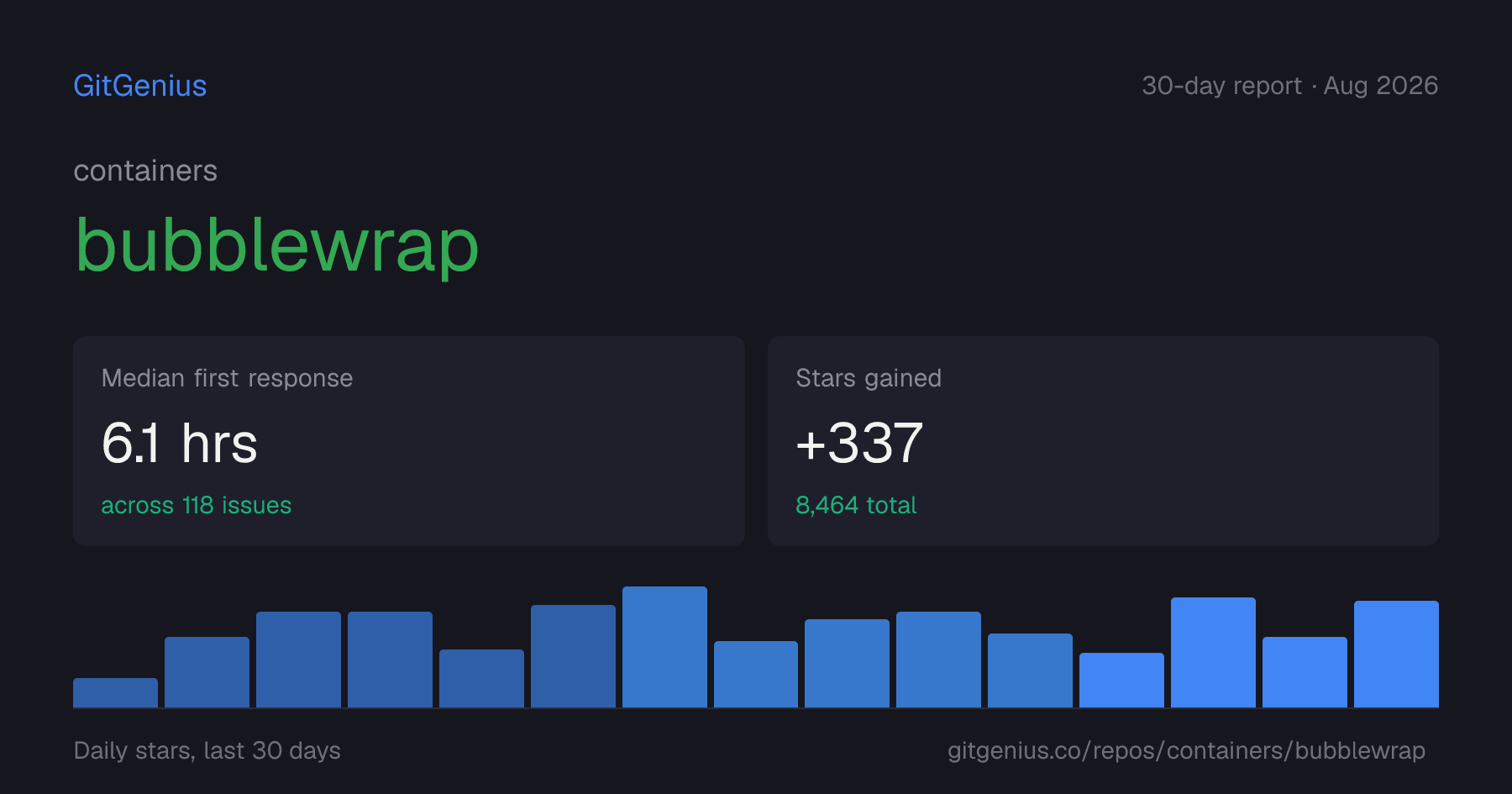Select the 8,464 total text
The height and width of the screenshot is (794, 1512).
pos(856,505)
